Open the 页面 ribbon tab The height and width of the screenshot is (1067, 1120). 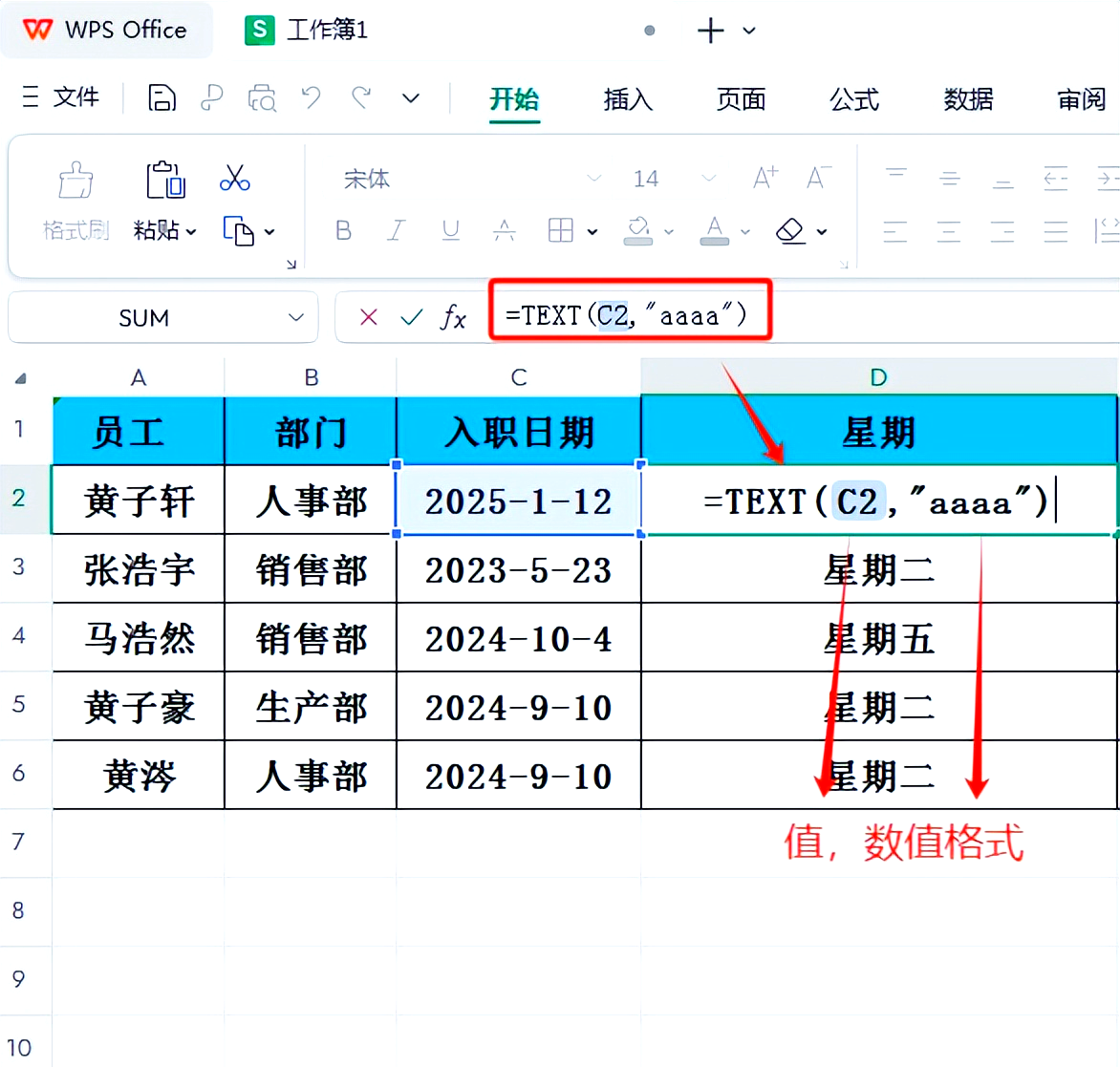(x=742, y=99)
